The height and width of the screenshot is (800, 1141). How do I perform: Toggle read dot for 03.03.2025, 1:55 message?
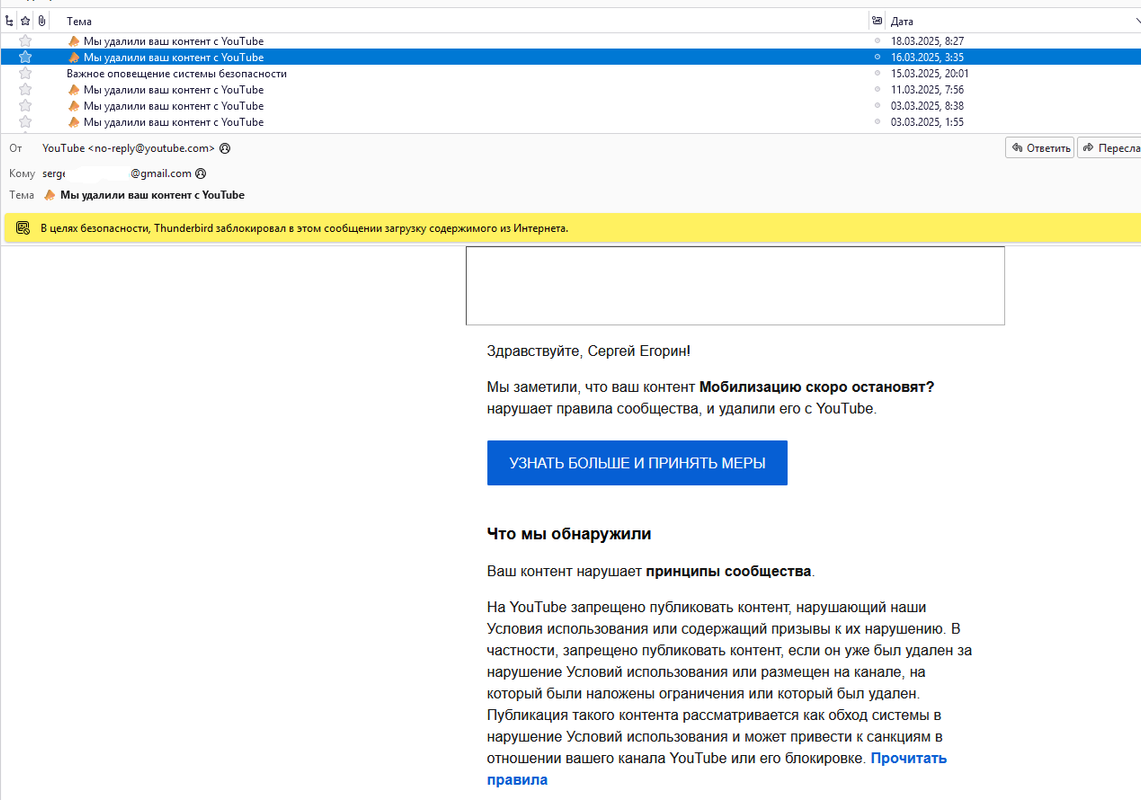click(x=877, y=122)
